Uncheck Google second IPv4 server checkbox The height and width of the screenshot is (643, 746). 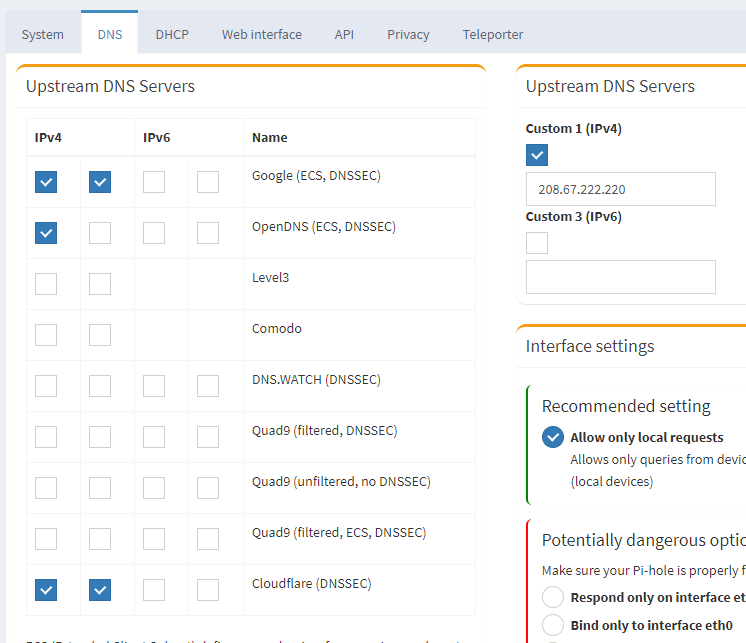100,182
